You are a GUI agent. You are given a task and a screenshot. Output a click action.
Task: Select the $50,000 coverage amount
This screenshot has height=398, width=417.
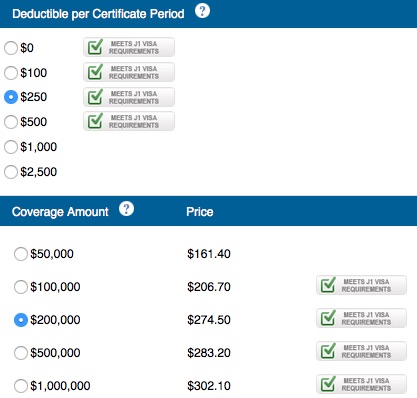coord(21,254)
